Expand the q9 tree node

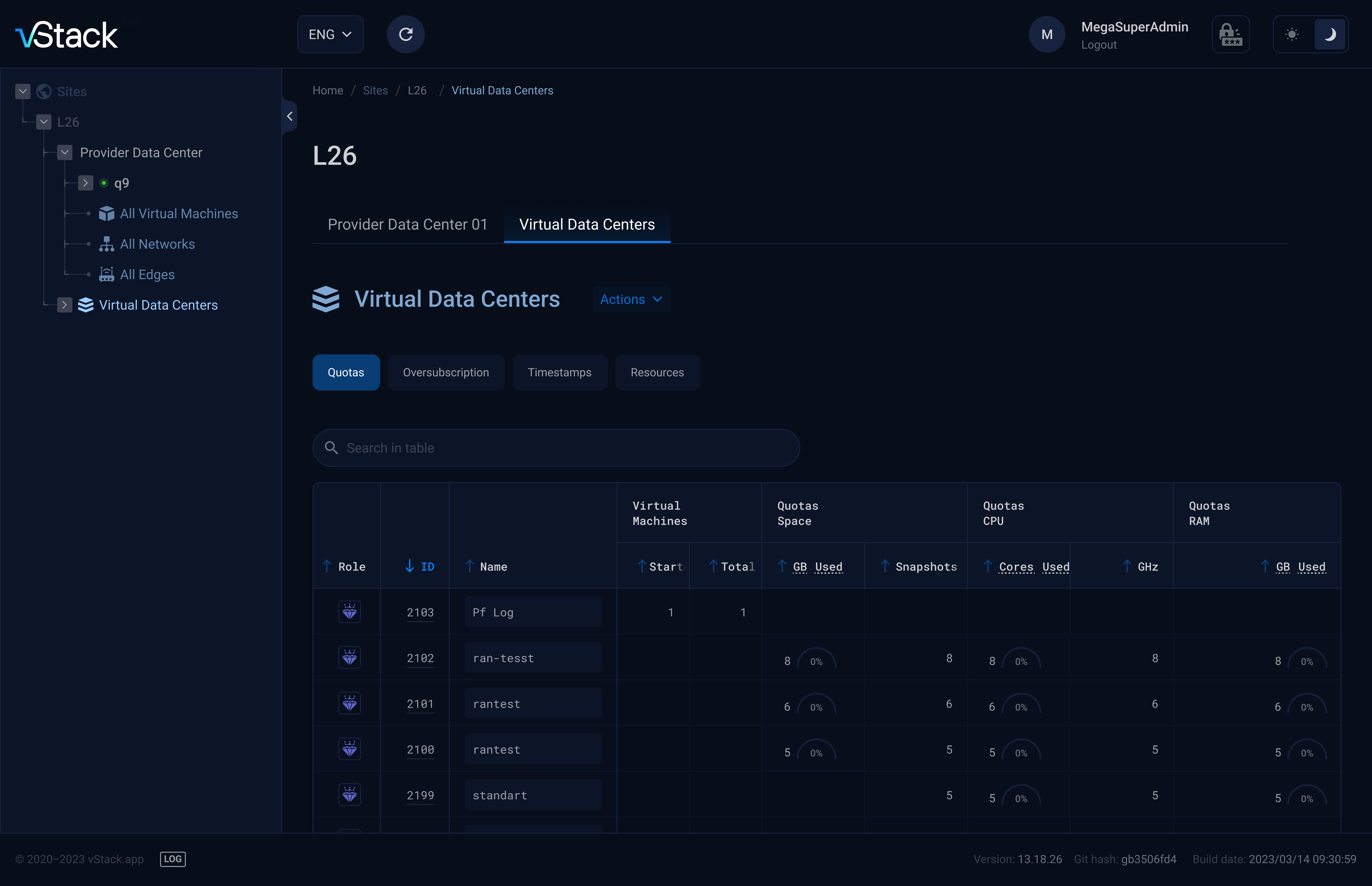(x=86, y=183)
